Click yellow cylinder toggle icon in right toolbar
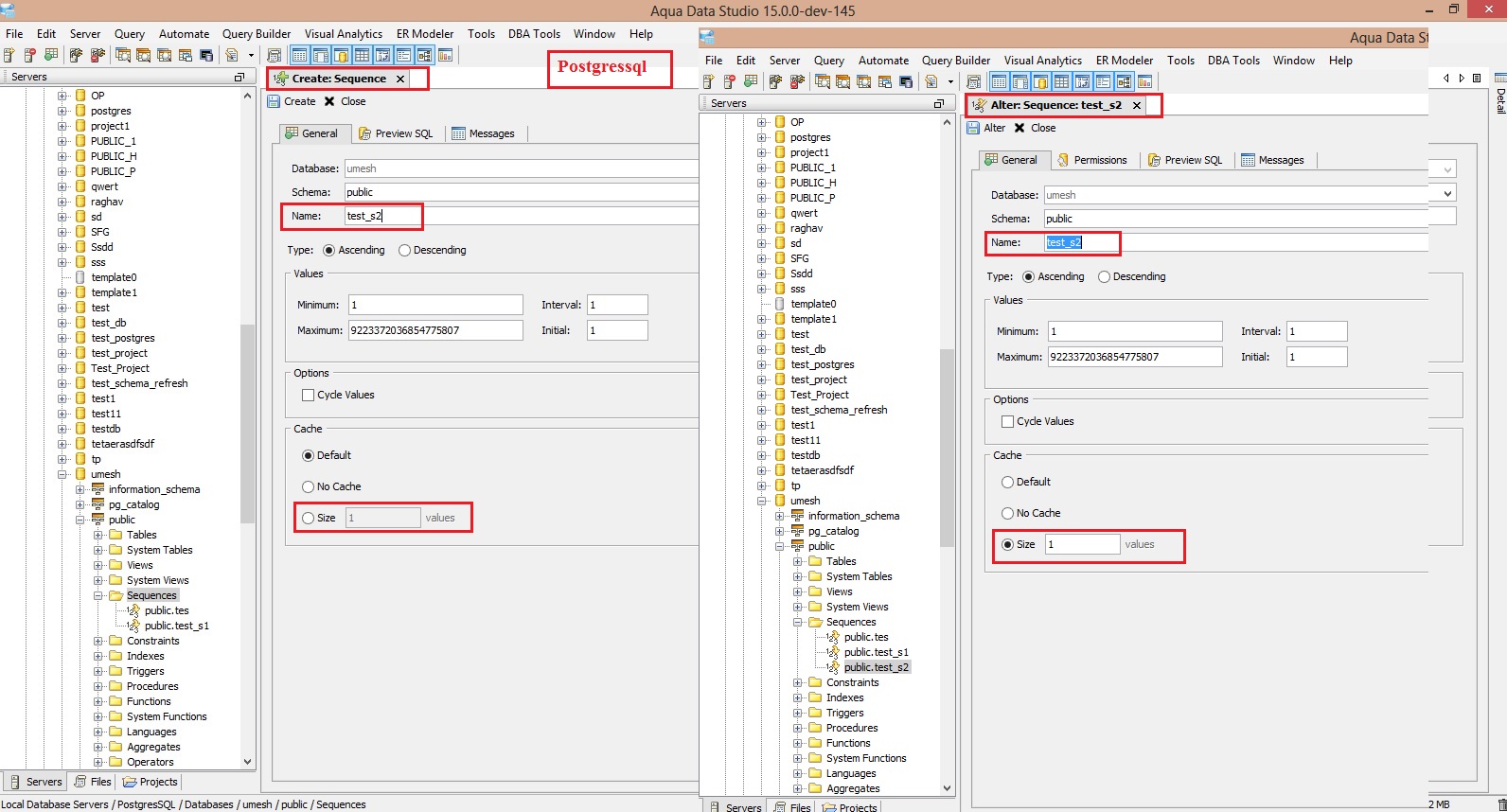1507x812 pixels. [1041, 81]
